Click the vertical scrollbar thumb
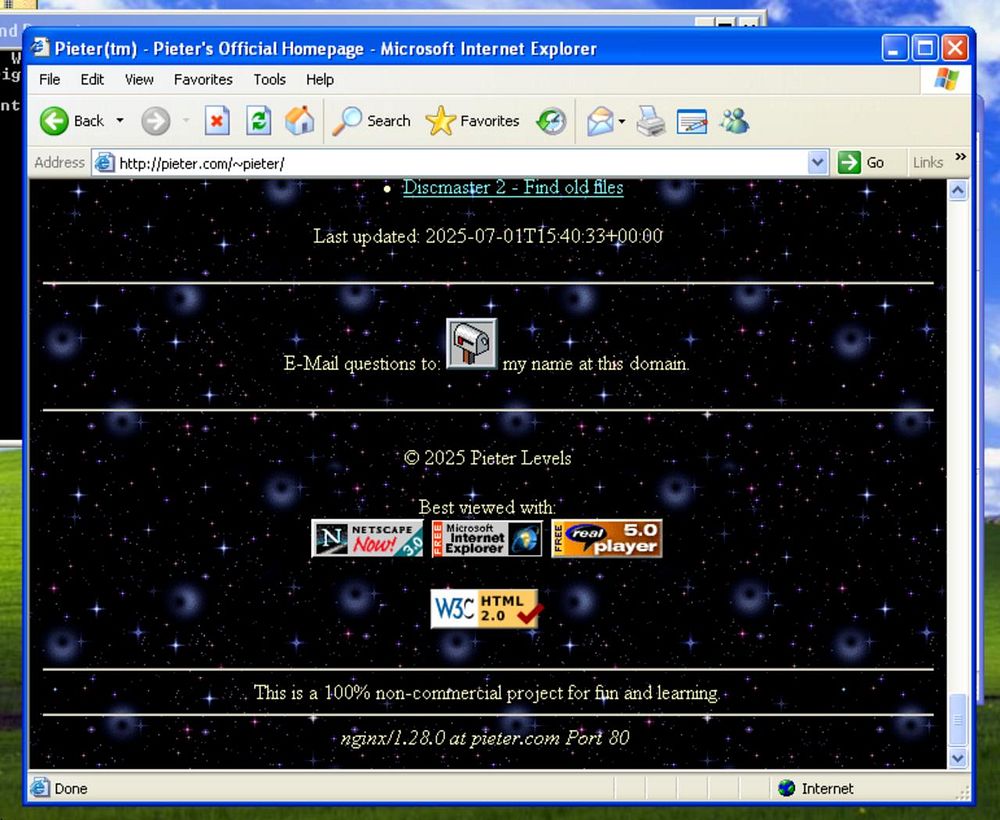The width and height of the screenshot is (1000, 820). [958, 719]
